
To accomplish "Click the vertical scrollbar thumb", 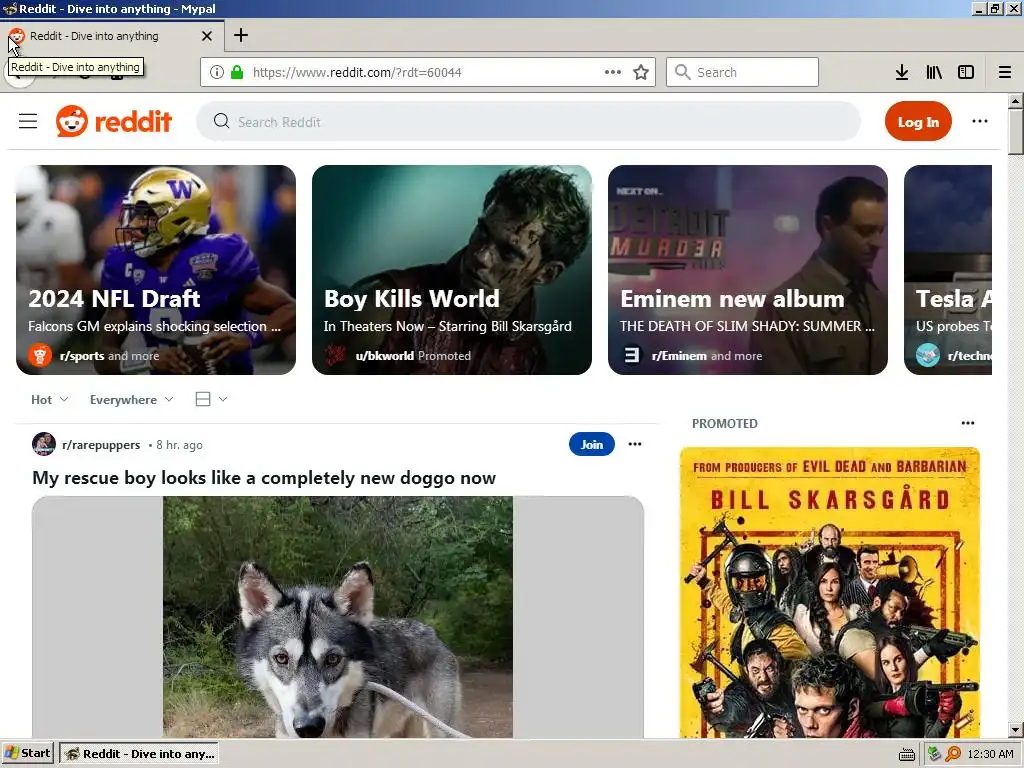I will coord(1016,132).
